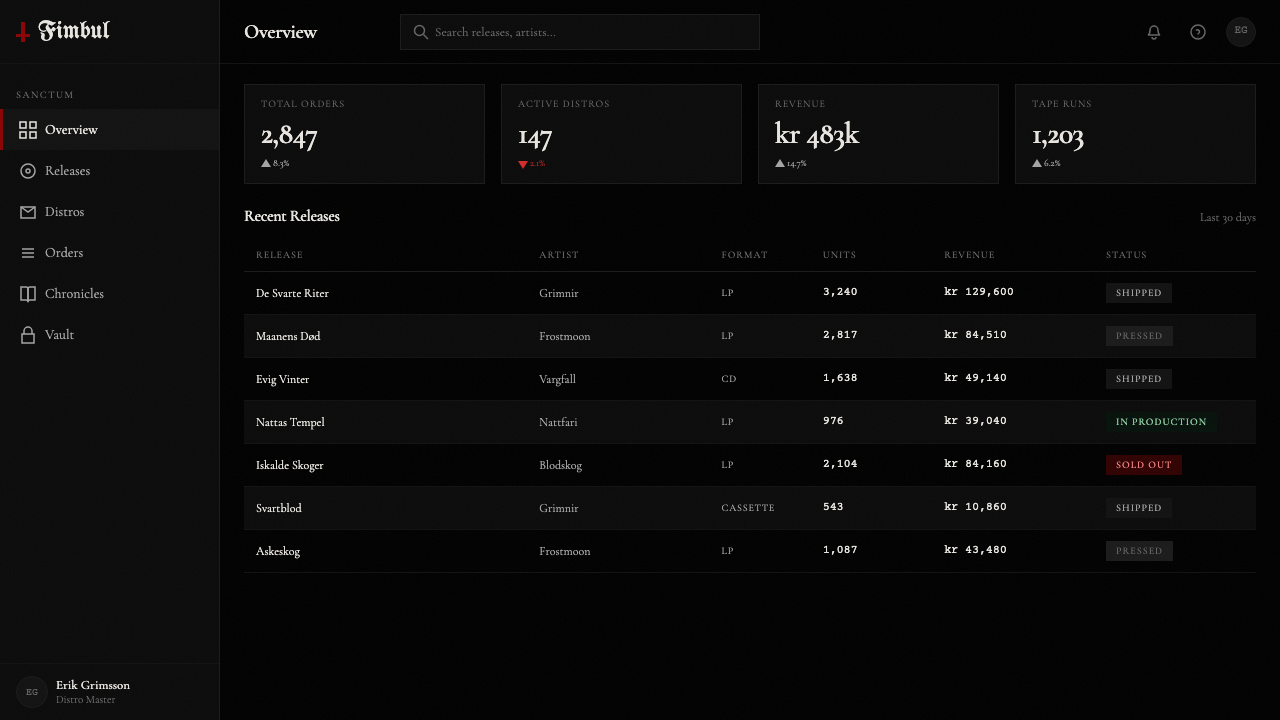Sort by the Format column header

(745, 255)
